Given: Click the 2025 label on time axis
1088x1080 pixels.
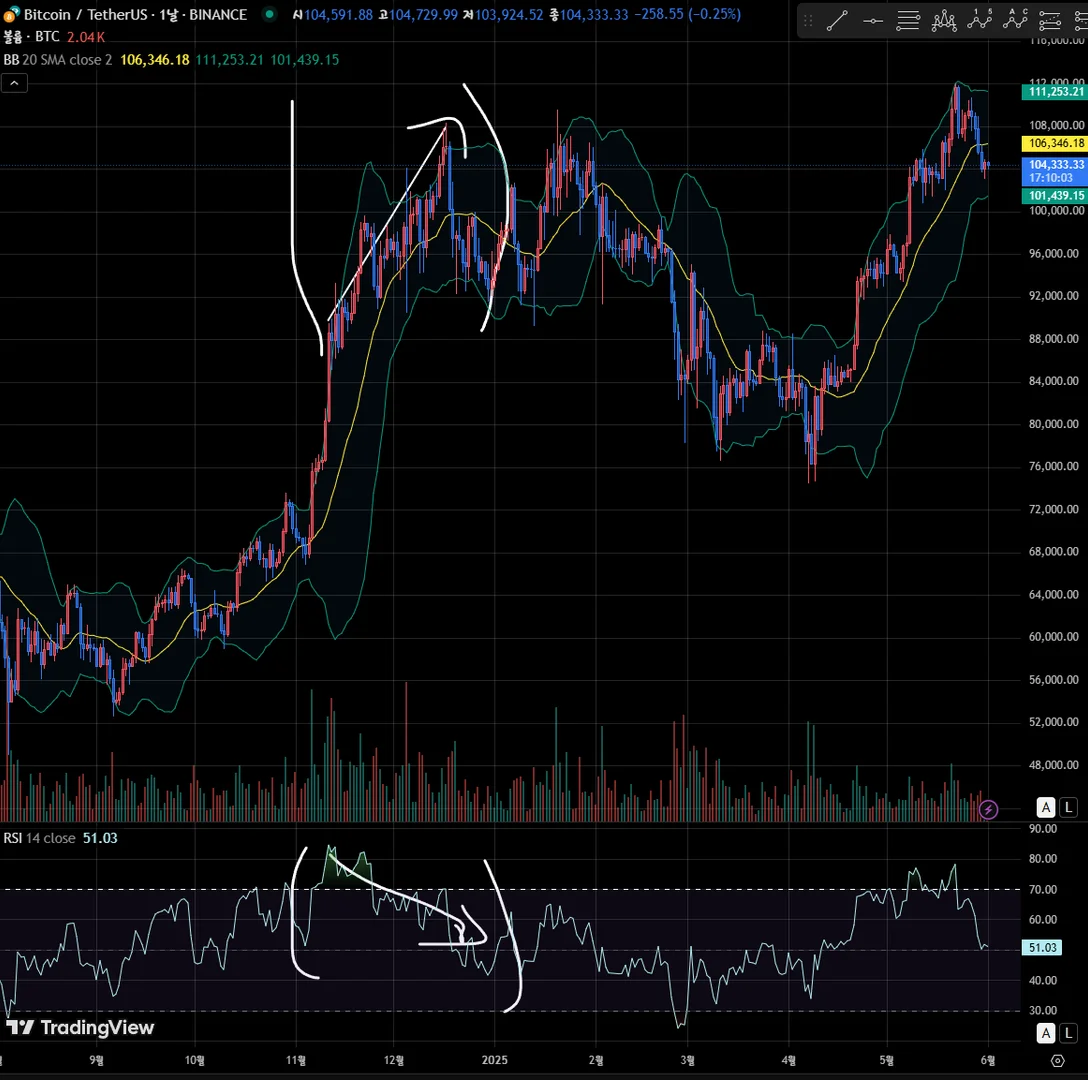Looking at the screenshot, I should [x=494, y=1060].
